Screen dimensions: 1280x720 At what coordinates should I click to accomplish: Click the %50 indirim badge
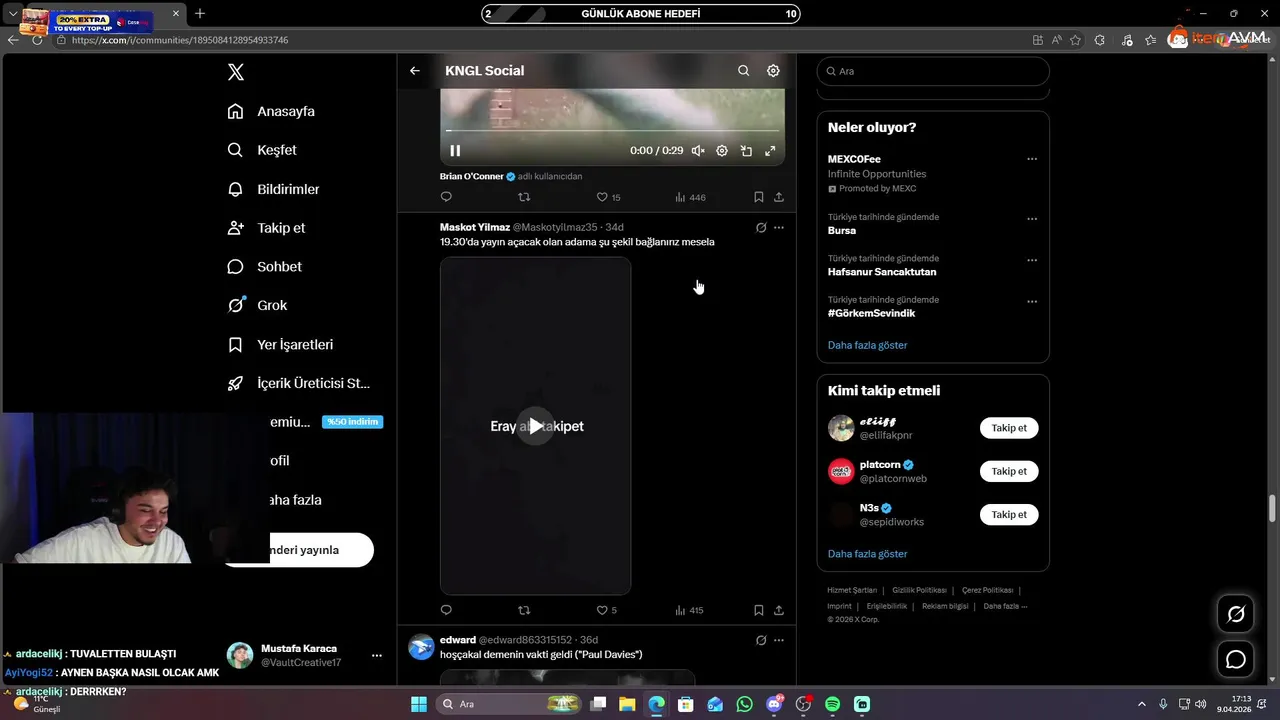point(352,422)
